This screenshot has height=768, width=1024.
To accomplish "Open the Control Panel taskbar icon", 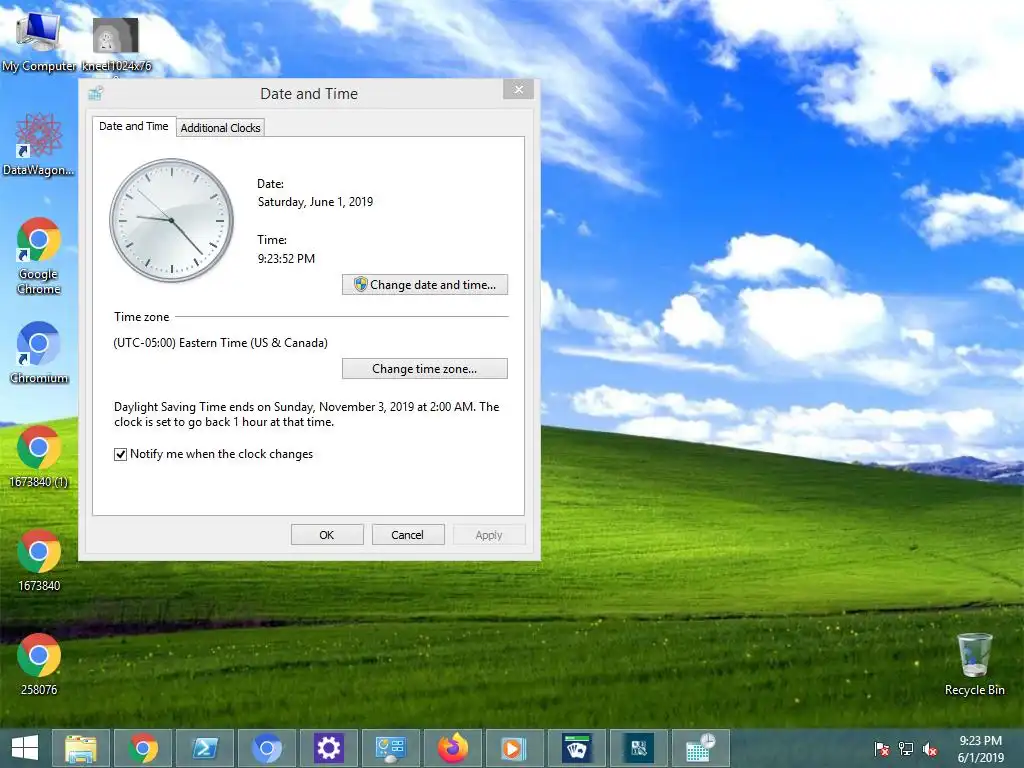I will [391, 748].
